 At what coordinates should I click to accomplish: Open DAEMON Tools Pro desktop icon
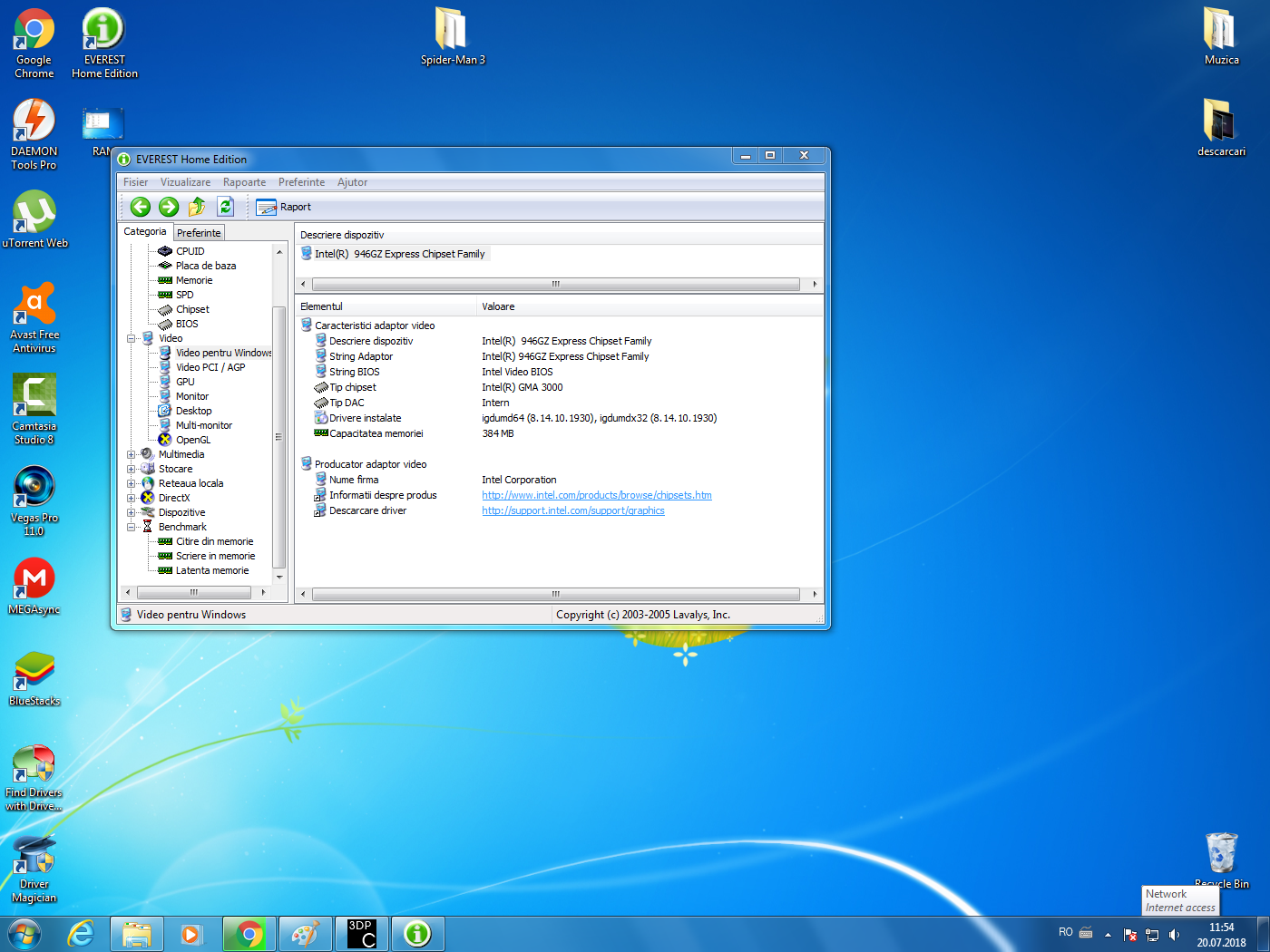(x=34, y=134)
